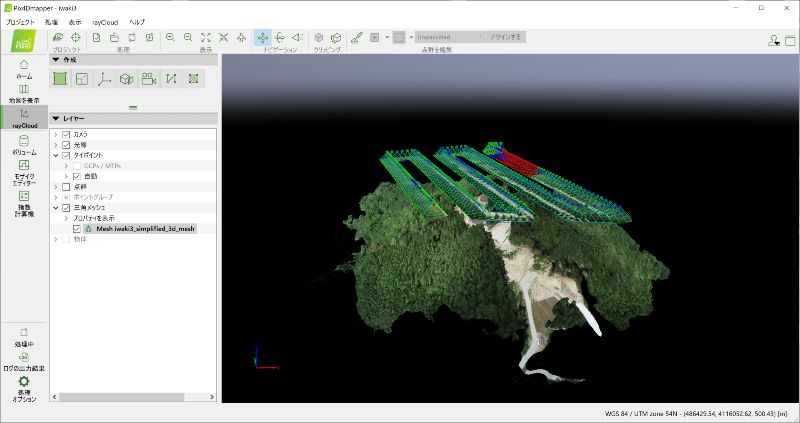Uncheck the カメラ (Cameras) layer checkbox

coord(66,134)
